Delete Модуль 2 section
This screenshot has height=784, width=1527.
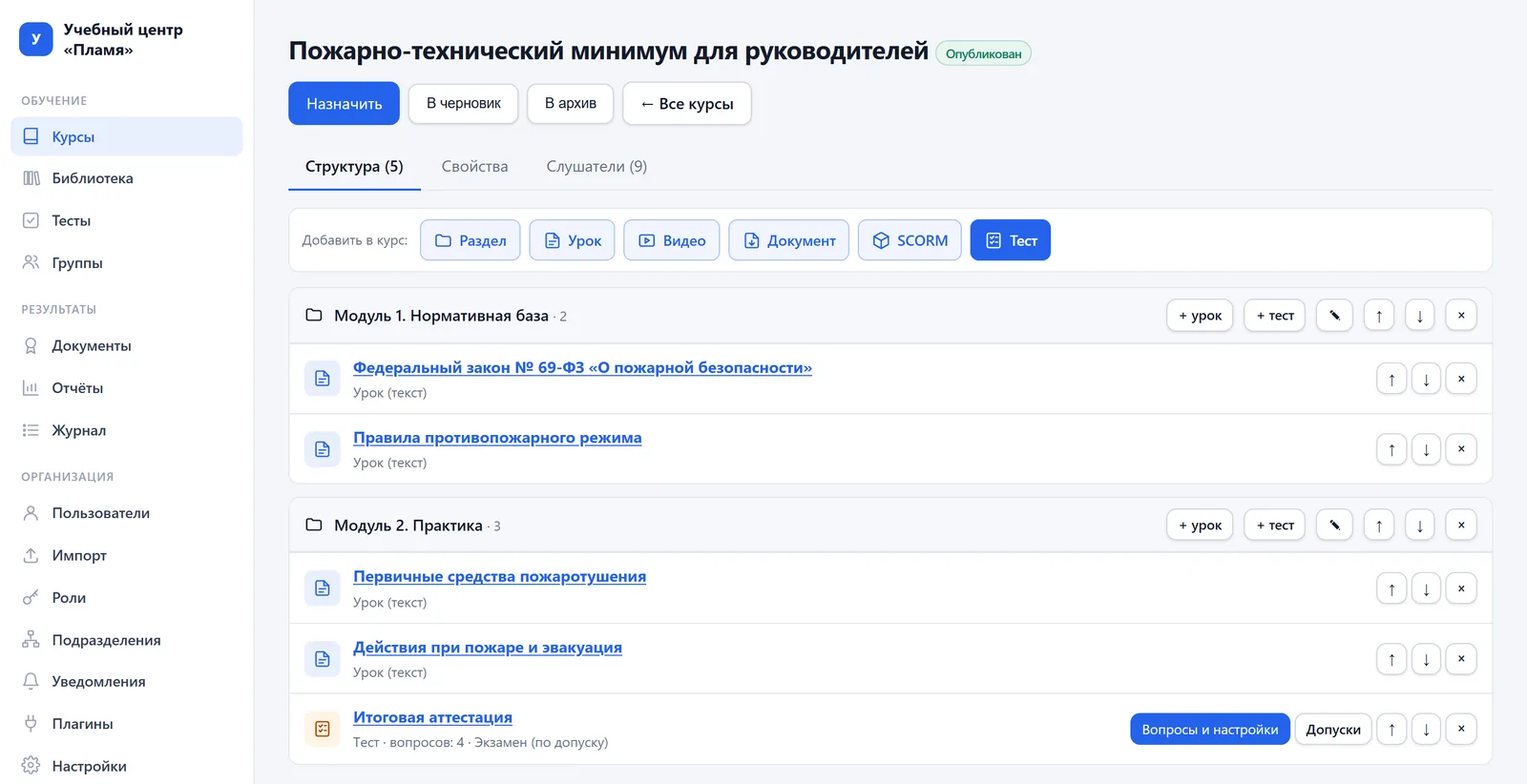pos(1461,525)
